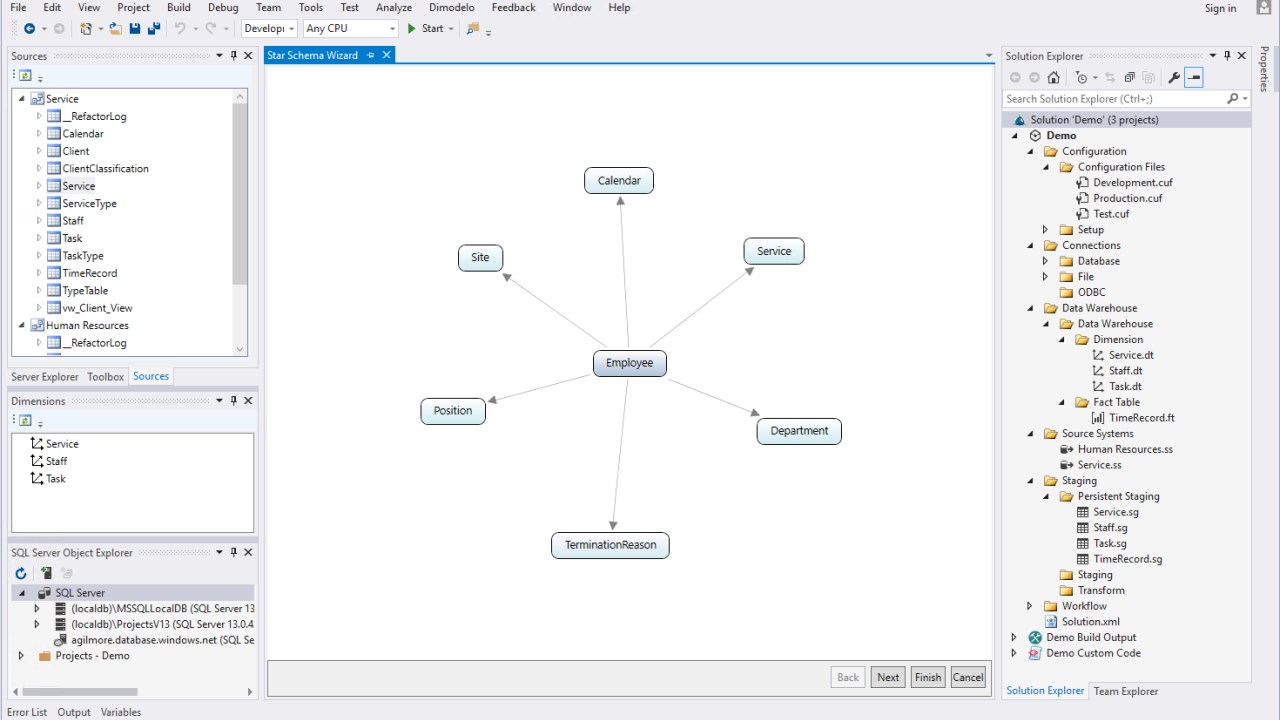Collapse the Data Warehouse top-level folder
The height and width of the screenshot is (720, 1280).
tap(1030, 308)
